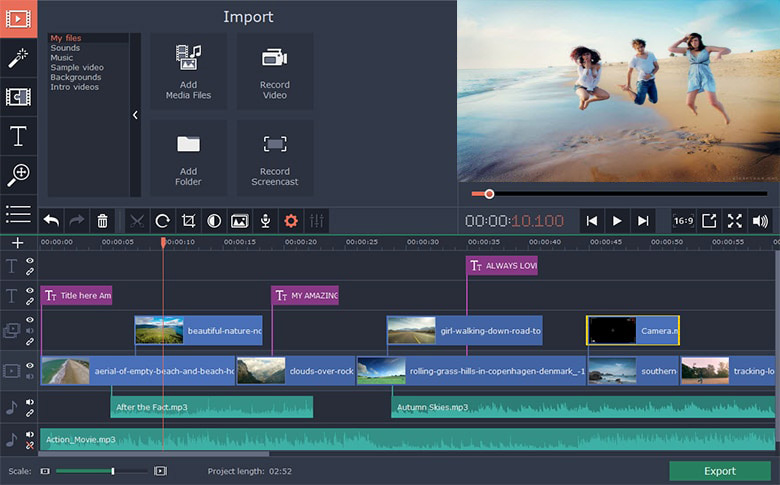Select the Crop tool in the toolbar
The height and width of the screenshot is (485, 780).
pyautogui.click(x=188, y=221)
